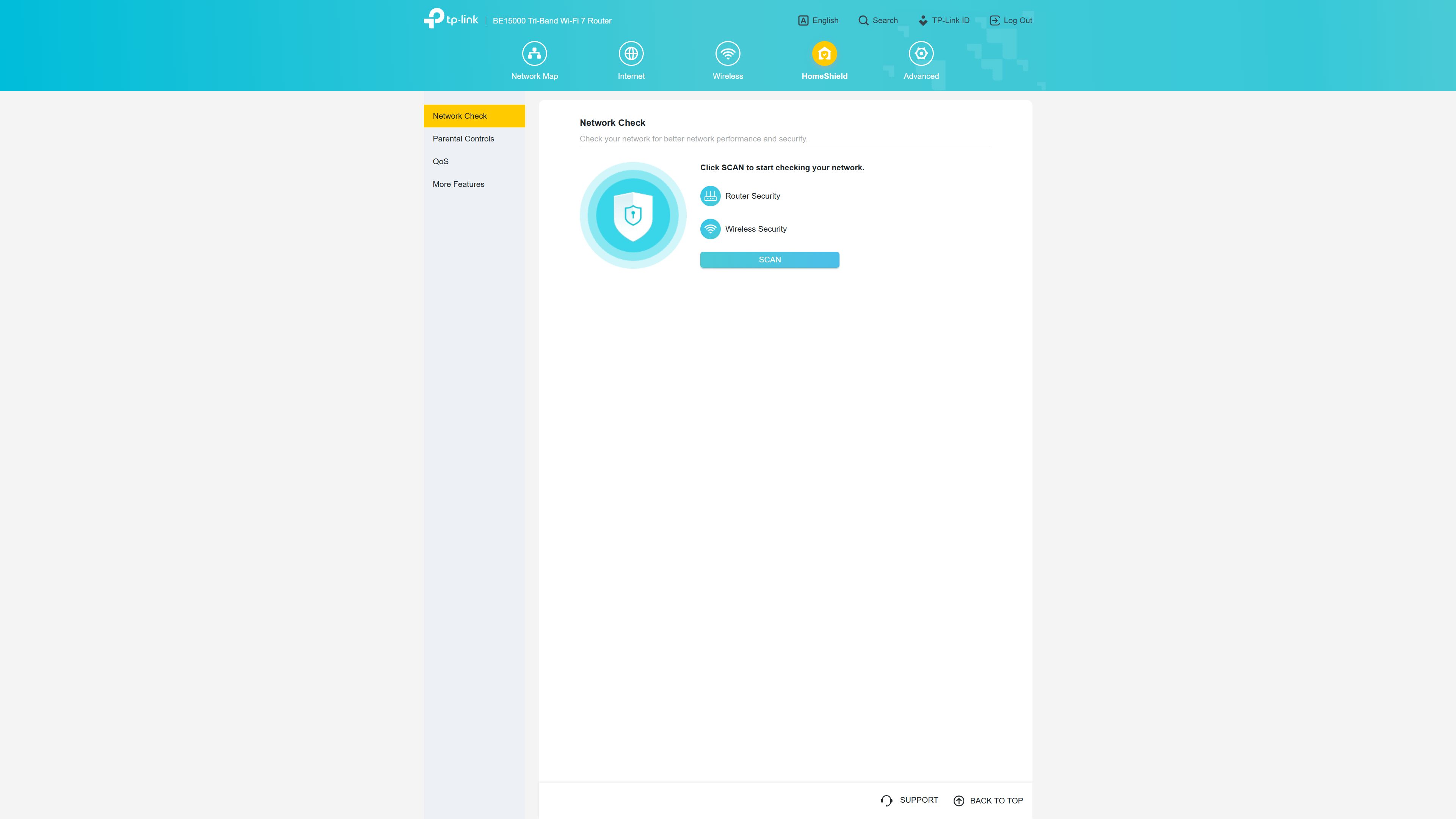Start network check with SCAN button
This screenshot has width=1456, height=819.
tap(769, 259)
